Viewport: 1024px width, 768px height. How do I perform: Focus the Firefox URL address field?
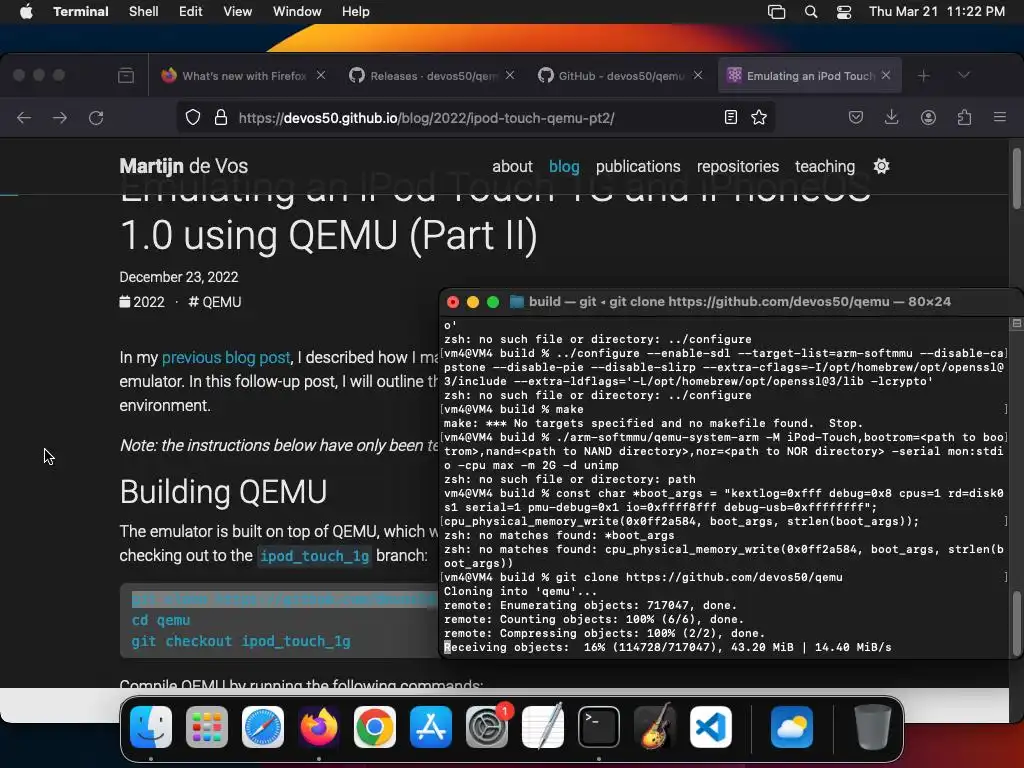[477, 118]
